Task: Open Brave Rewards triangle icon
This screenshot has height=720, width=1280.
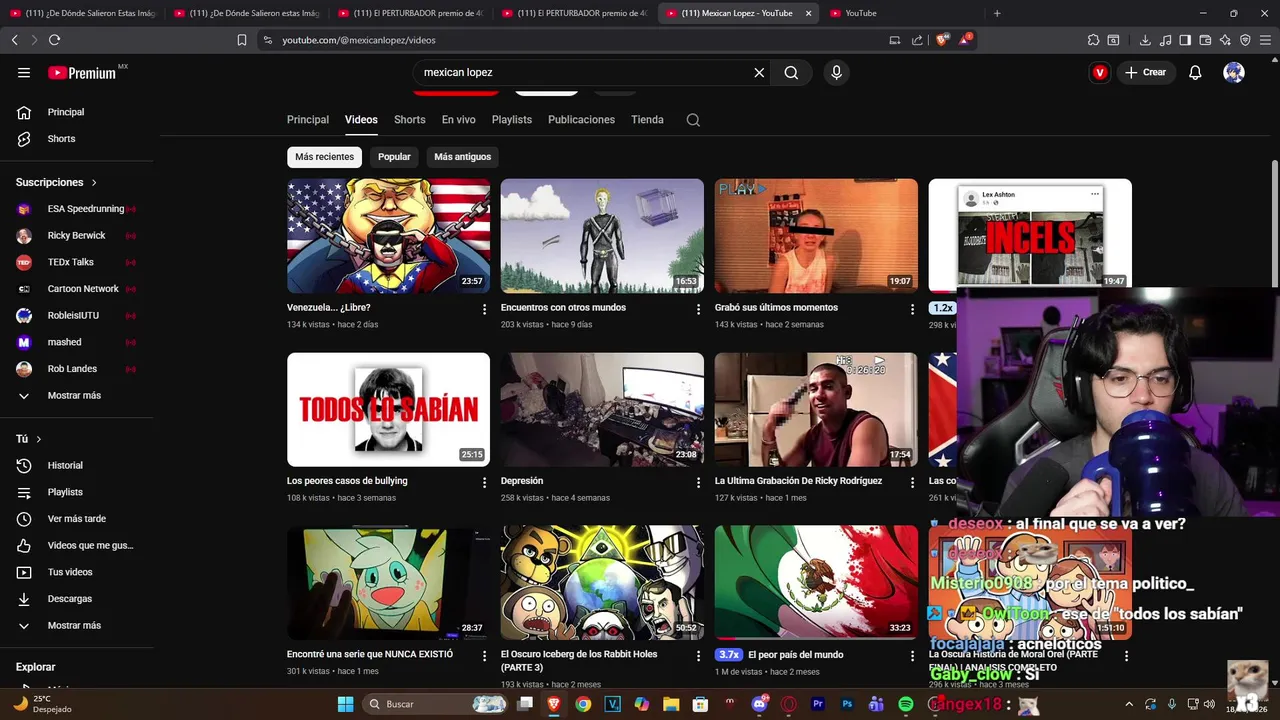Action: (x=965, y=40)
